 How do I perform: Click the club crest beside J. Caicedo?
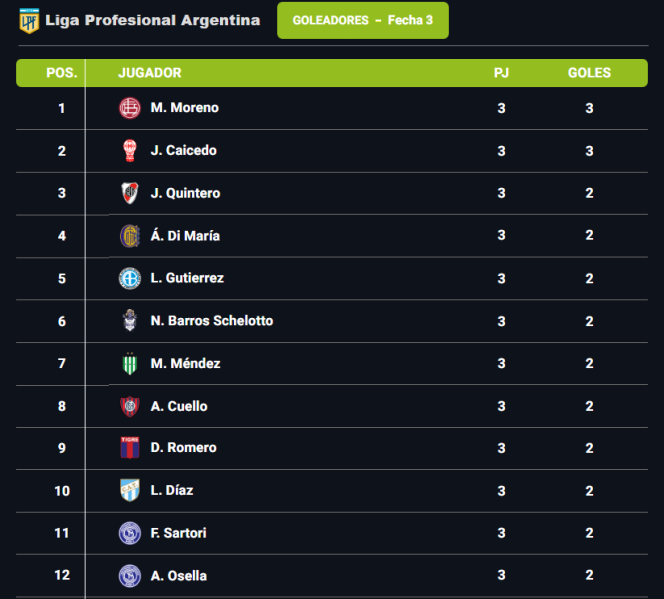pyautogui.click(x=130, y=151)
